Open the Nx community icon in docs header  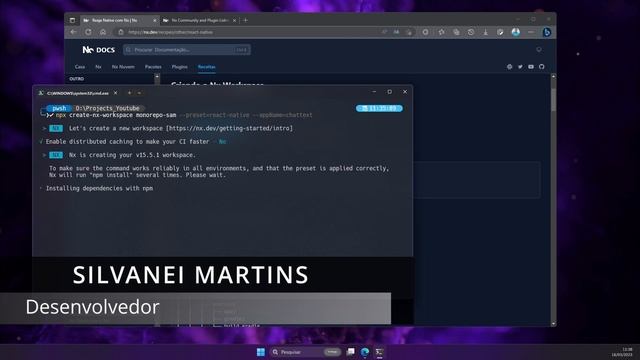(509, 67)
